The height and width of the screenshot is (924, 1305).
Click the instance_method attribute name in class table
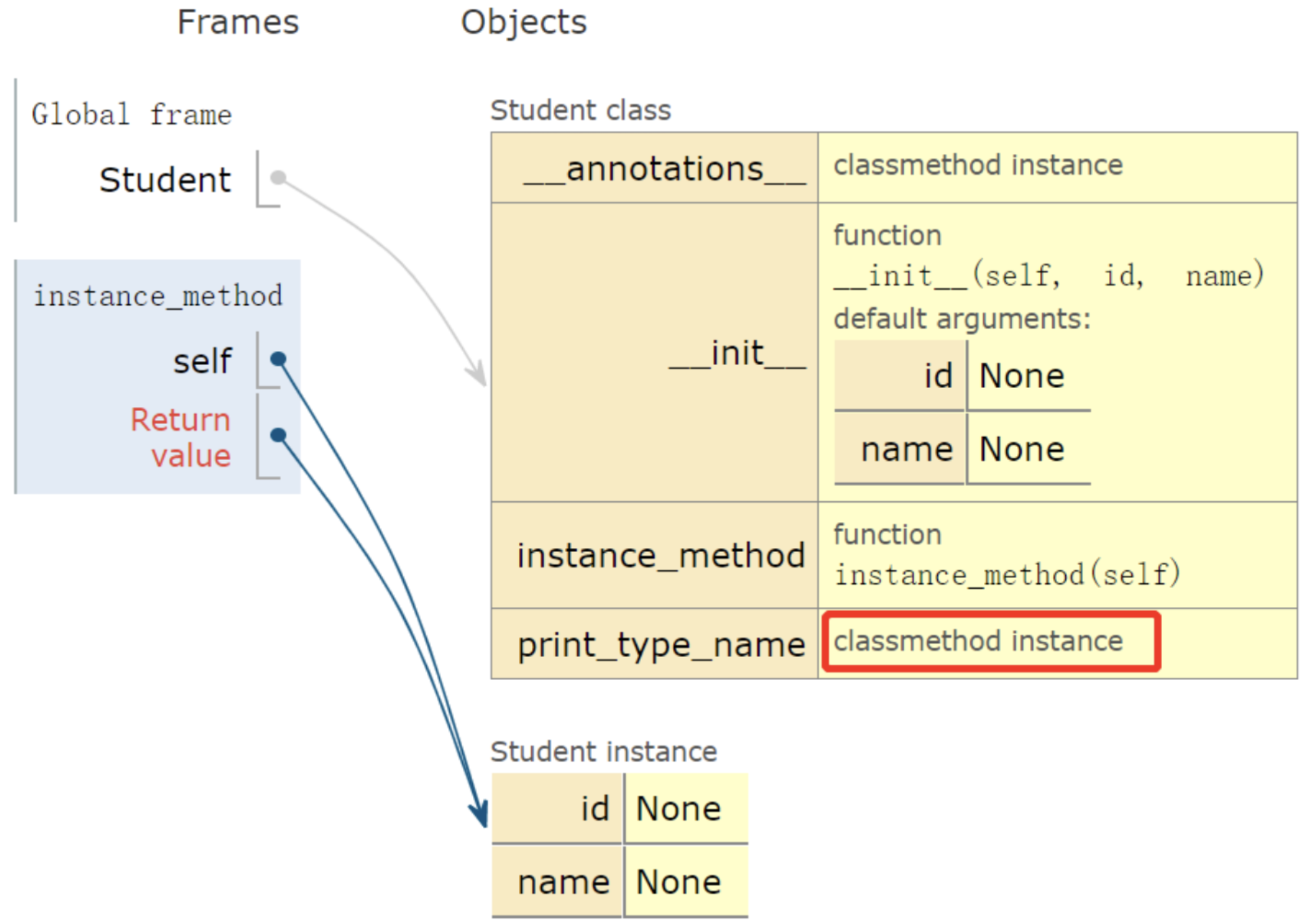coord(661,555)
